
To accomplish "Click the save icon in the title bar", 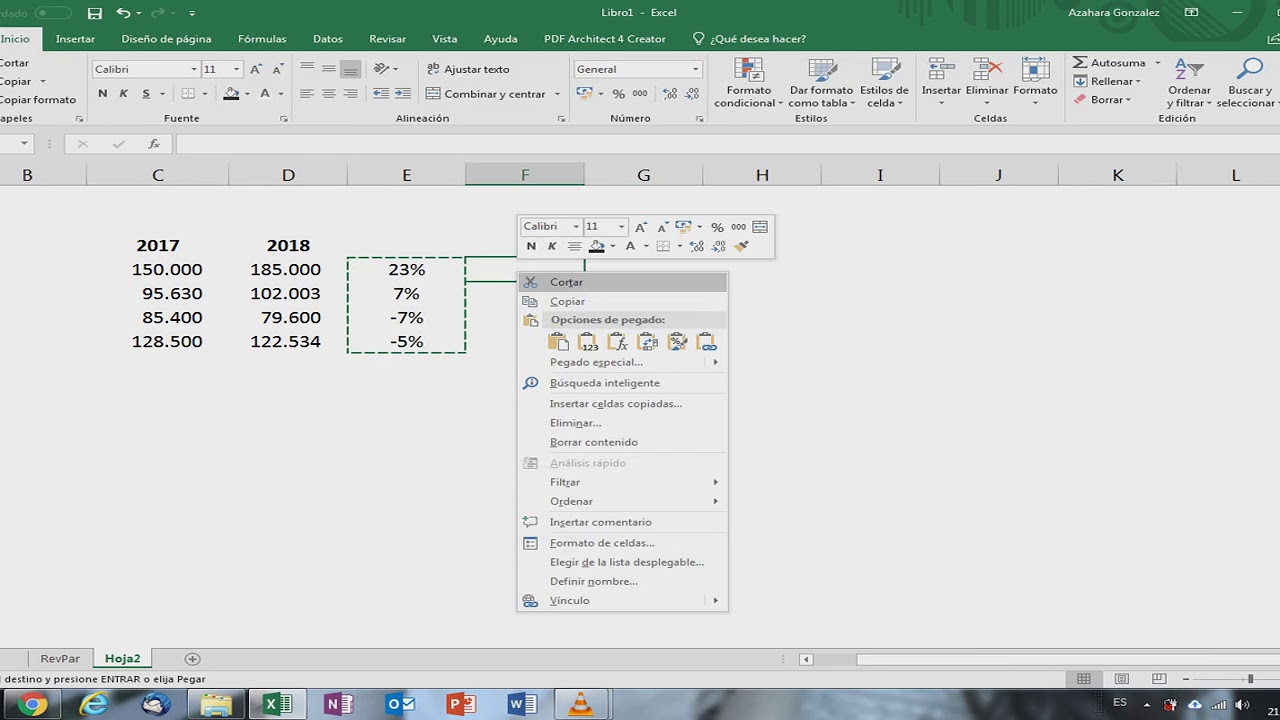I will click(94, 13).
